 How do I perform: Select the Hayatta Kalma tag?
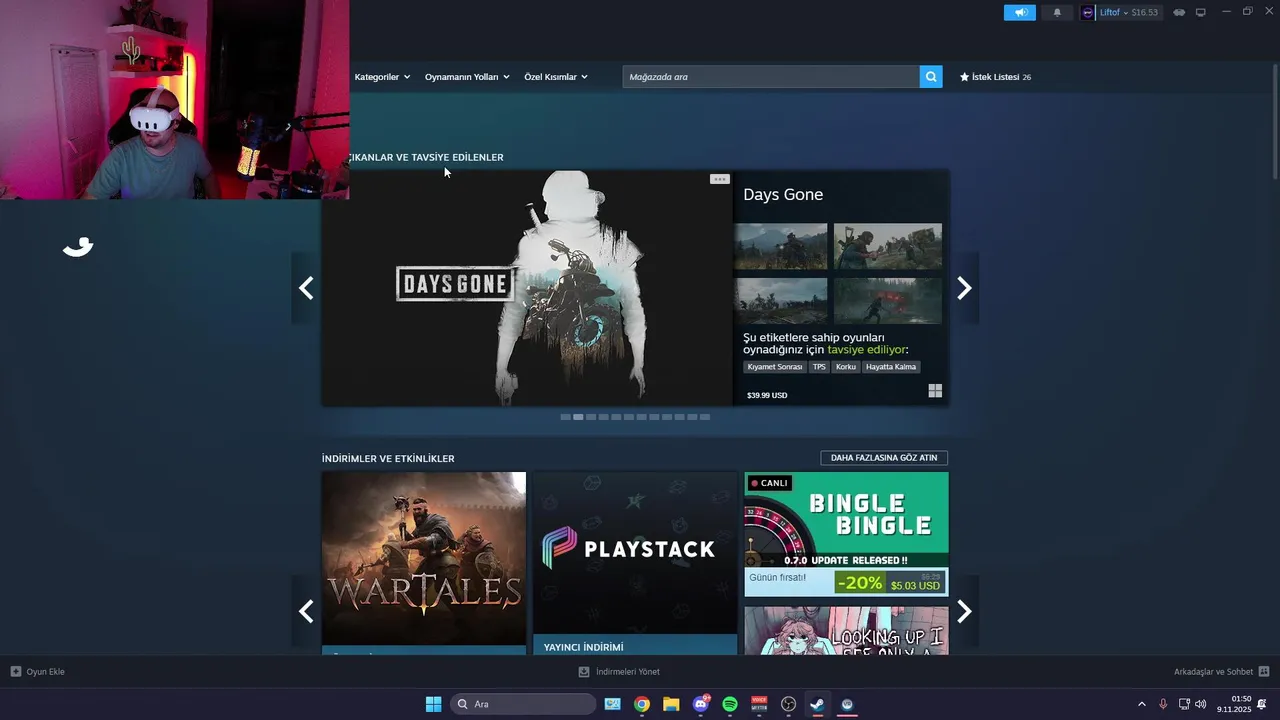click(x=891, y=367)
